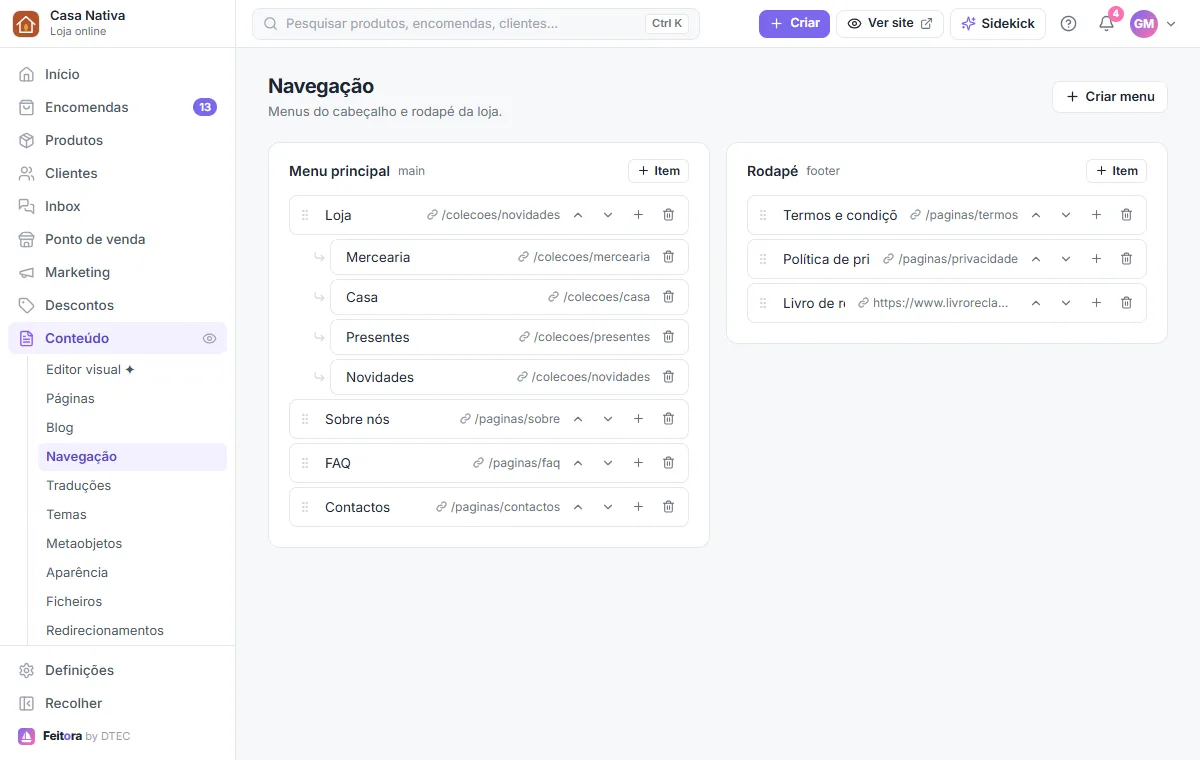
Task: Add a sub-item under Termos e condições
Action: (x=1096, y=215)
